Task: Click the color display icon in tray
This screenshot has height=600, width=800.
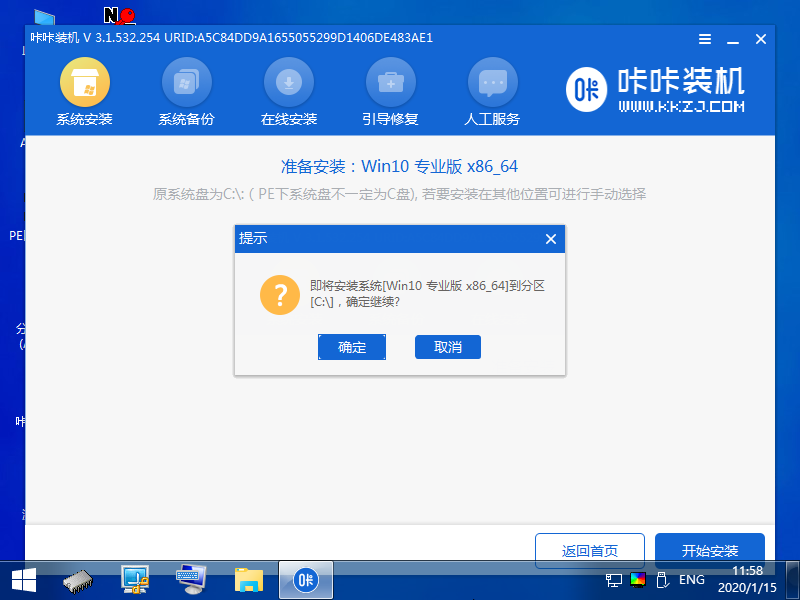Action: 638,579
